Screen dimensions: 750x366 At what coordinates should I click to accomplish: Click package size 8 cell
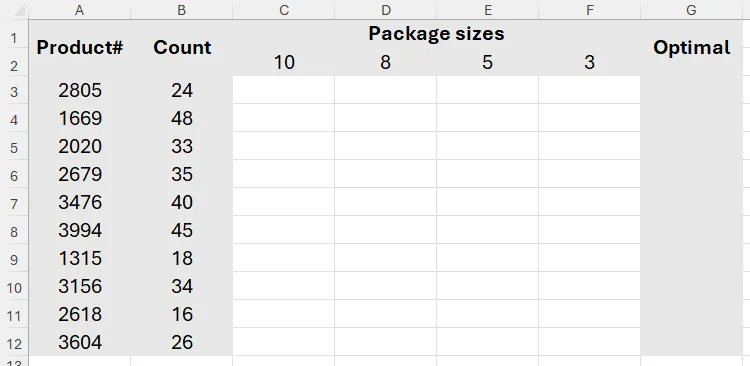pos(386,62)
